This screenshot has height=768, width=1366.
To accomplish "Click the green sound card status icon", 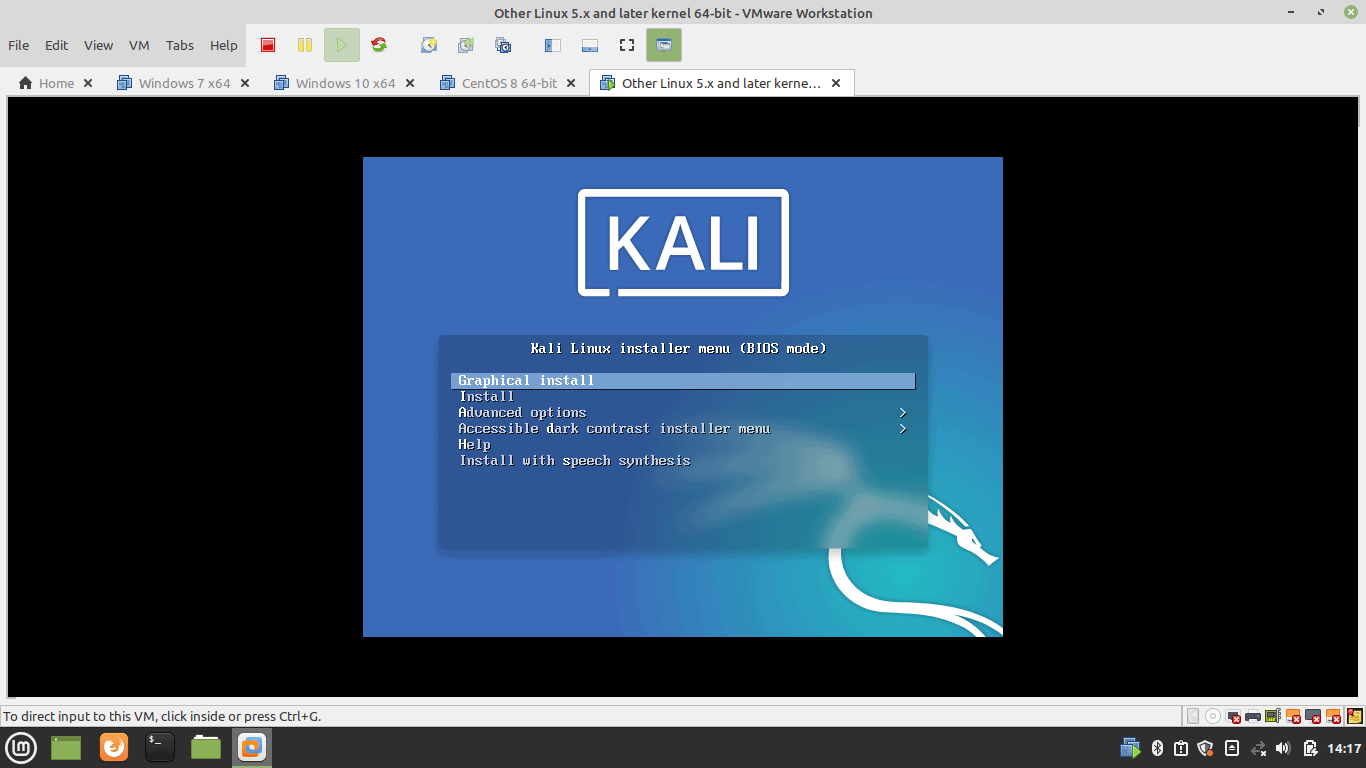I will [1273, 716].
